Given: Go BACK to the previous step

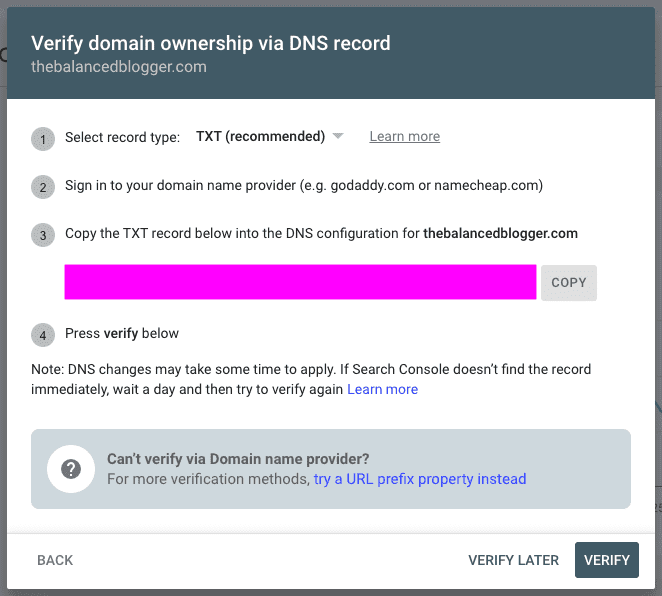Looking at the screenshot, I should [55, 560].
